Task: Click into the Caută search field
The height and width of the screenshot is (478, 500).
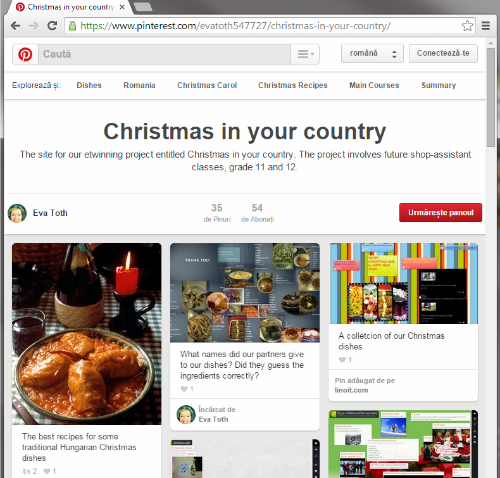Action: tap(165, 54)
